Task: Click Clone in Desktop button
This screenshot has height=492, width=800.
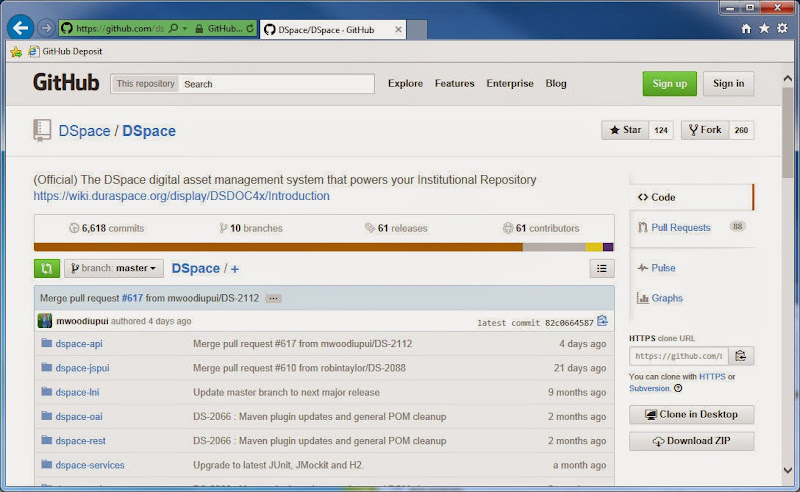Action: (691, 414)
